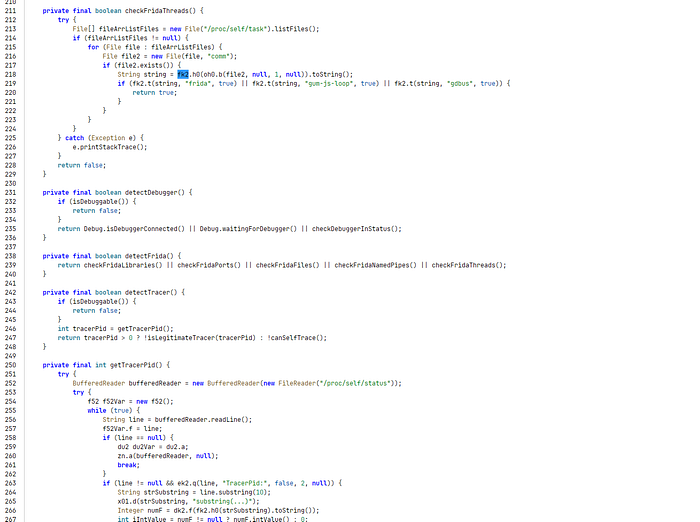Click the "gum-js-loop" string on line 219
Viewport: 700px width, 522px height.
tap(329, 84)
